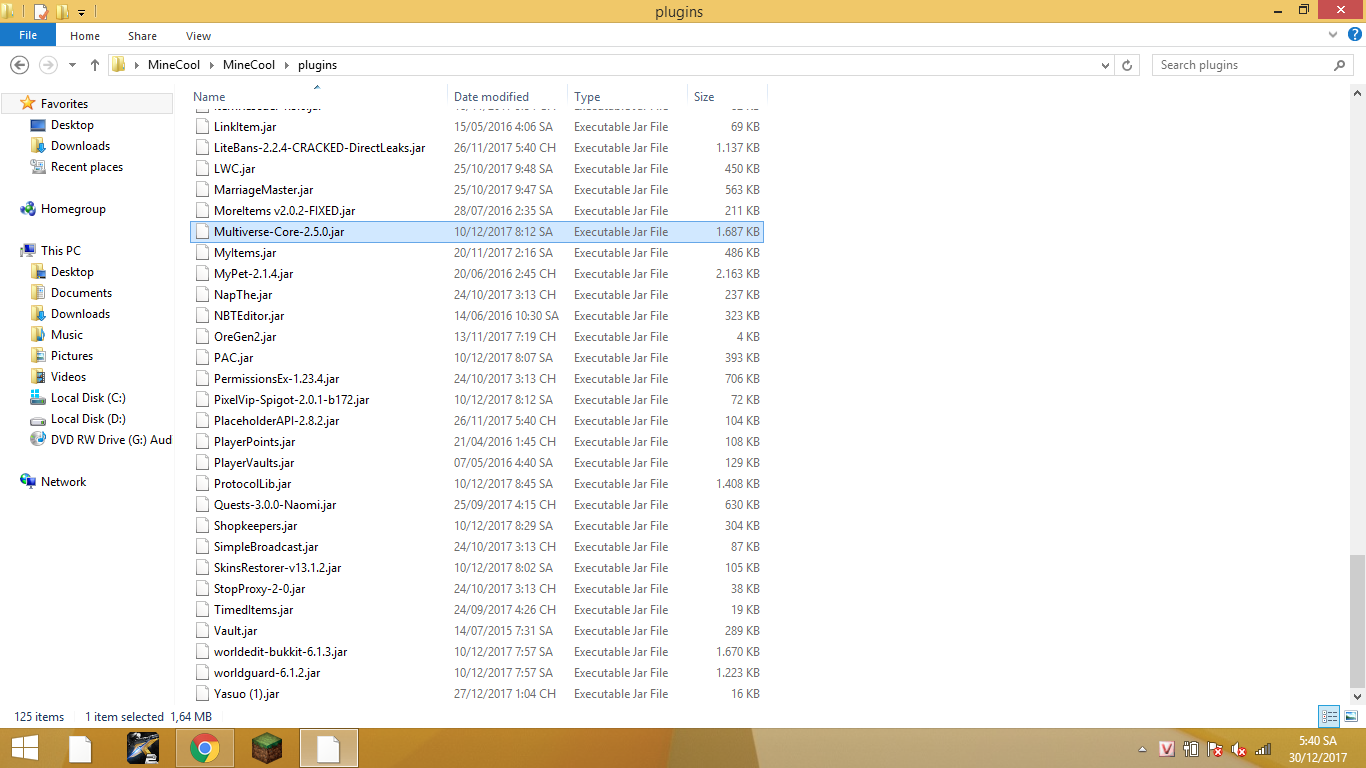Refresh the plugins folder view
Screen dimensions: 1366x768
[x=1127, y=65]
